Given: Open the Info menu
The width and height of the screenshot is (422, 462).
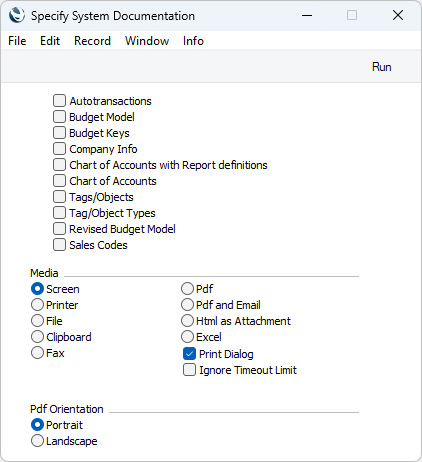Looking at the screenshot, I should click(x=193, y=41).
